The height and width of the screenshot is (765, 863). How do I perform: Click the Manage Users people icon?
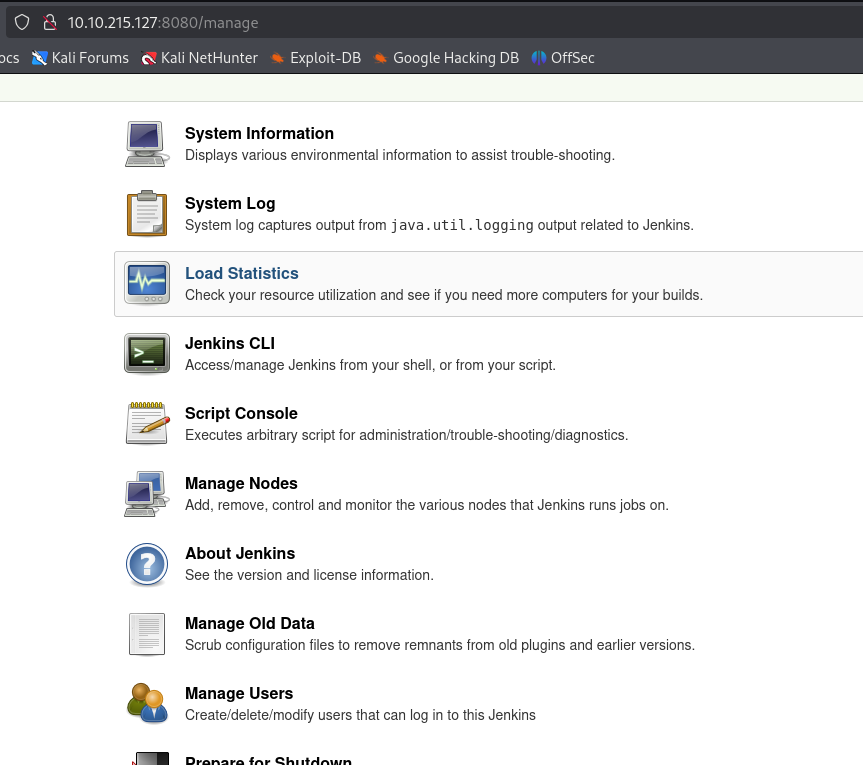click(x=147, y=703)
